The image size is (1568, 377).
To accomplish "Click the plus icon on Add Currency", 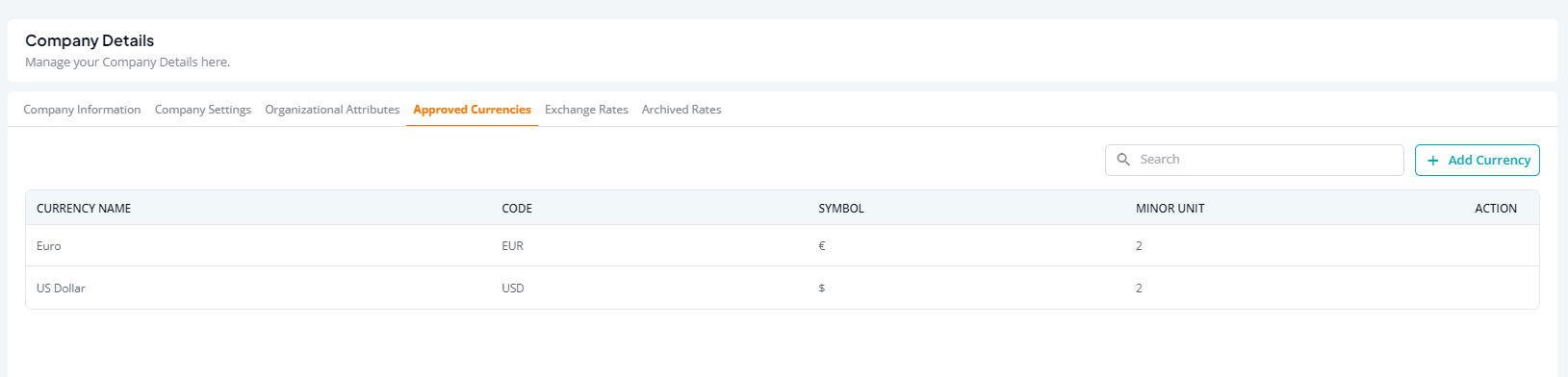I will (1433, 161).
